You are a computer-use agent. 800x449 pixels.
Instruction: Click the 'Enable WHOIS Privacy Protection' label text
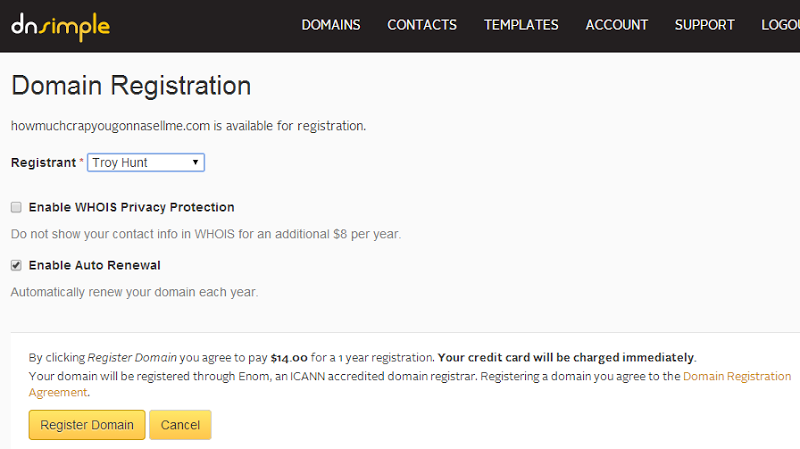point(131,207)
